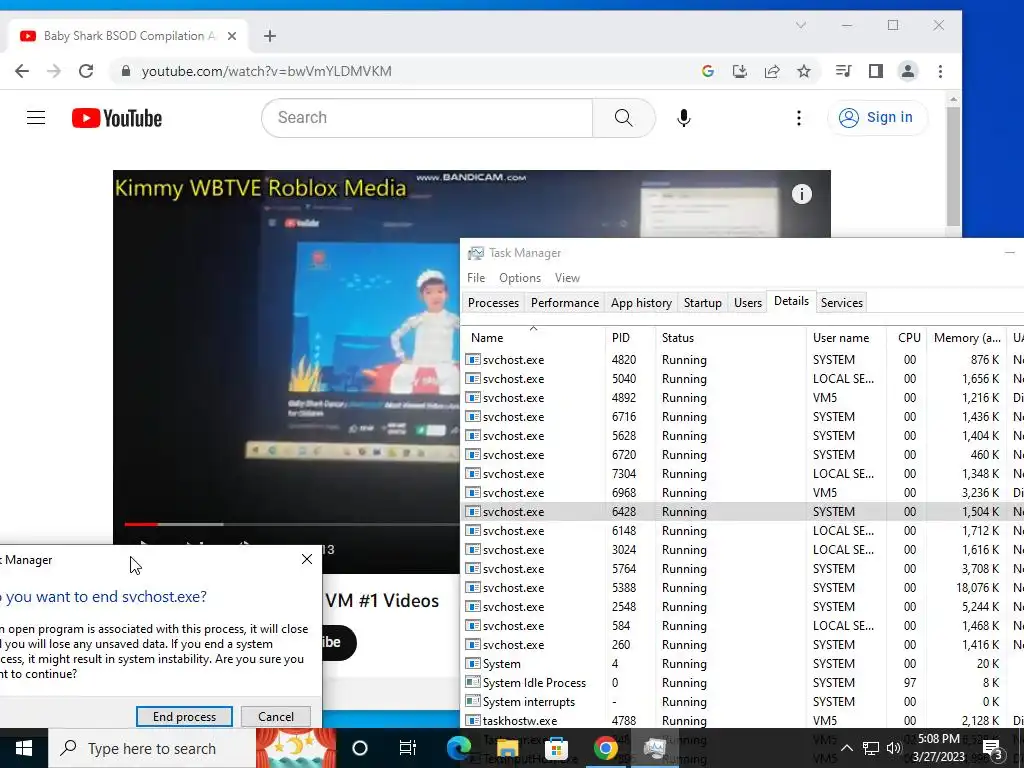This screenshot has height=768, width=1024.
Task: Open the YouTube hamburger guide menu
Action: pos(36,118)
